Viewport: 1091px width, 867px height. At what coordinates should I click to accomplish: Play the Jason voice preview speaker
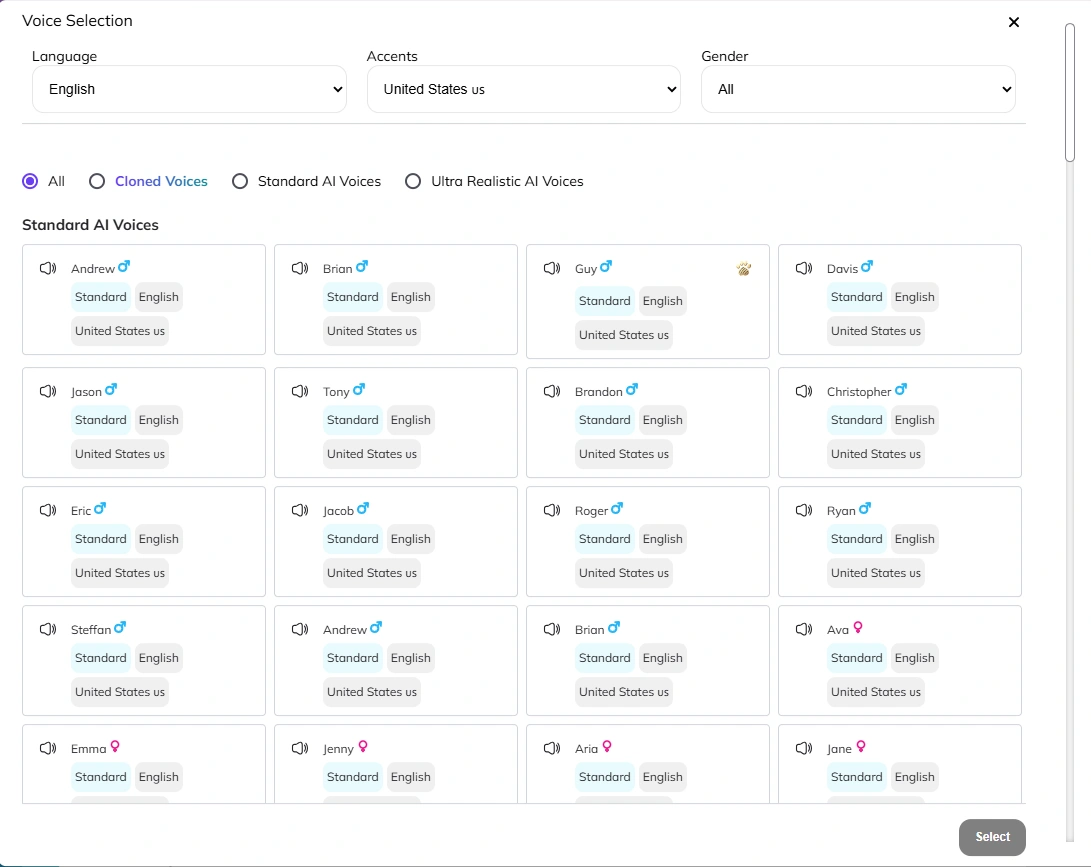pyautogui.click(x=48, y=392)
